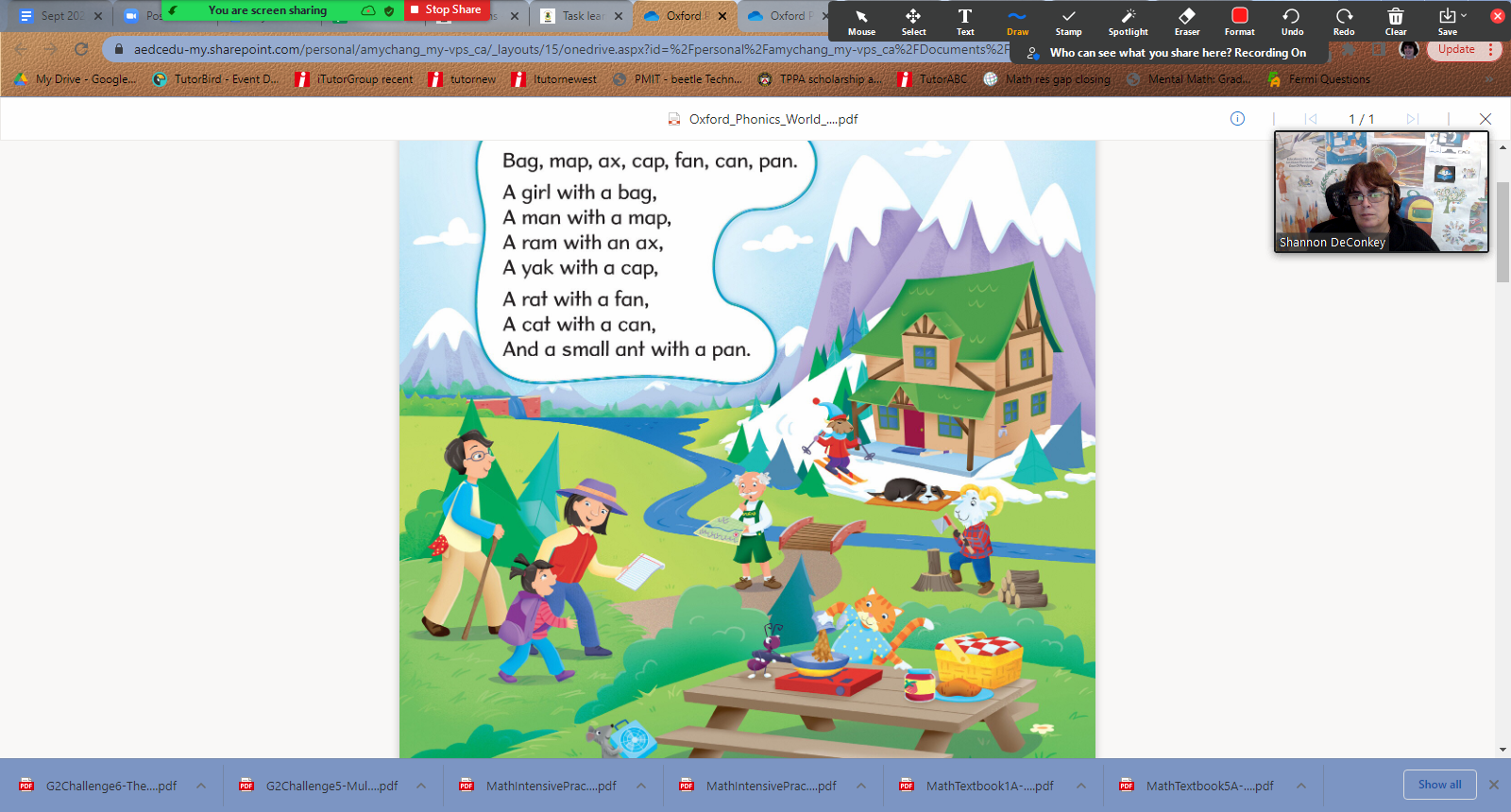Open the TPPA scholarship bookmark
The image size is (1511, 812).
(820, 79)
